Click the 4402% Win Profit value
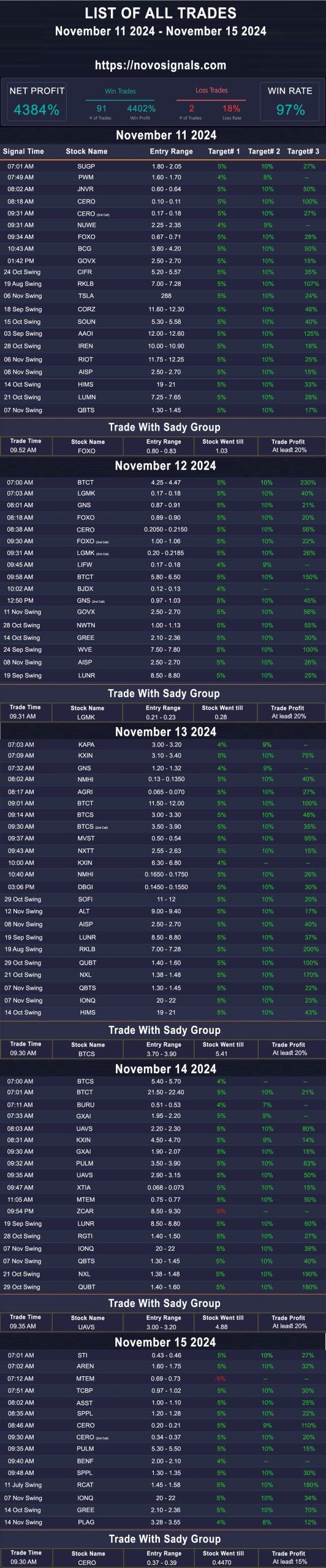 pyautogui.click(x=141, y=108)
